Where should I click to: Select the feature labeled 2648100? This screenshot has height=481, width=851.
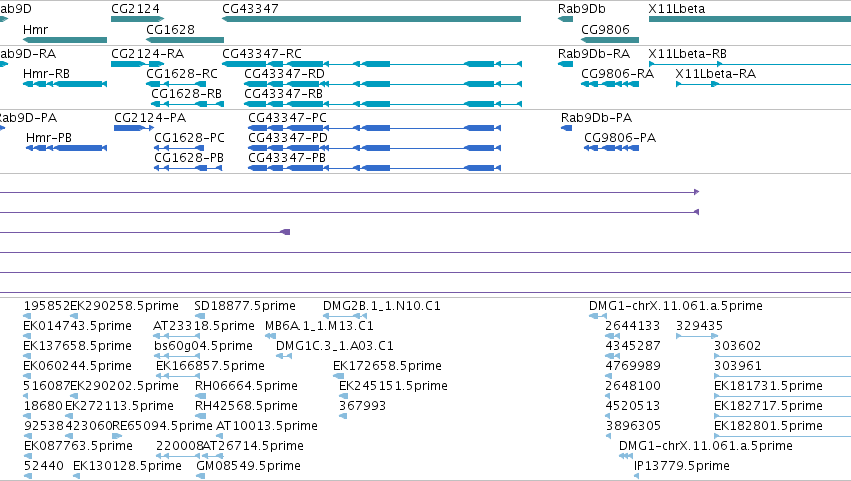pyautogui.click(x=633, y=386)
